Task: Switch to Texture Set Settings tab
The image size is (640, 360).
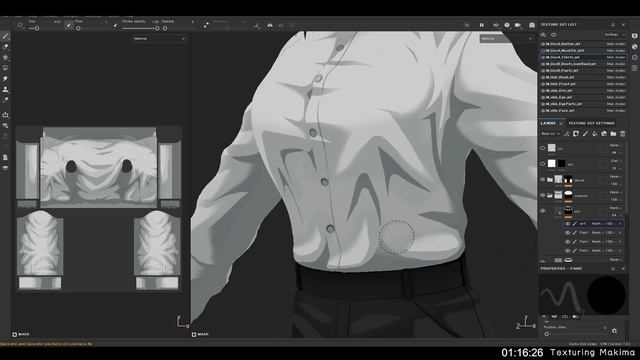Action: 591,123
